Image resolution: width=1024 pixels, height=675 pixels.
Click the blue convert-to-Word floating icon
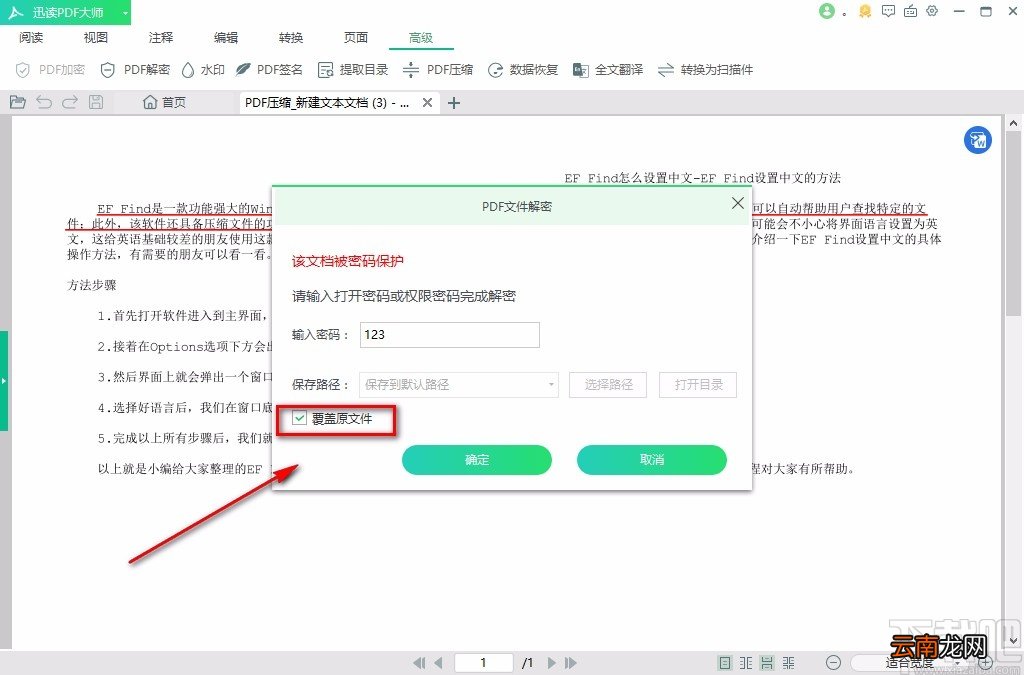978,140
